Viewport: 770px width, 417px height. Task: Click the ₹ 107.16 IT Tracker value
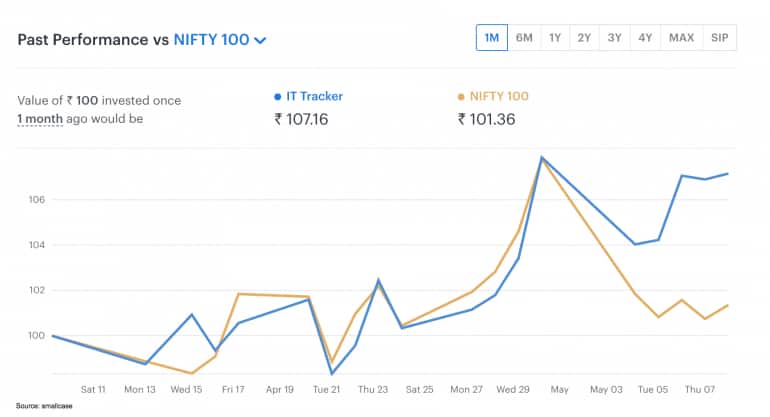[x=301, y=119]
